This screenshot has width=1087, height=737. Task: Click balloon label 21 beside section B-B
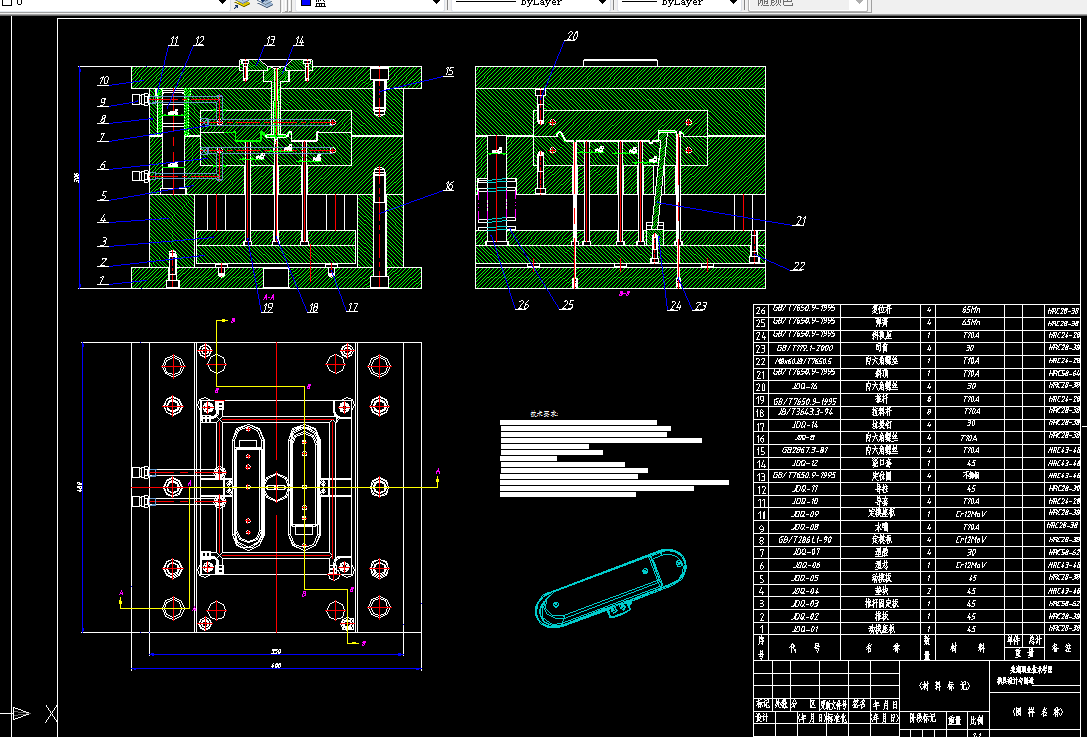[801, 220]
